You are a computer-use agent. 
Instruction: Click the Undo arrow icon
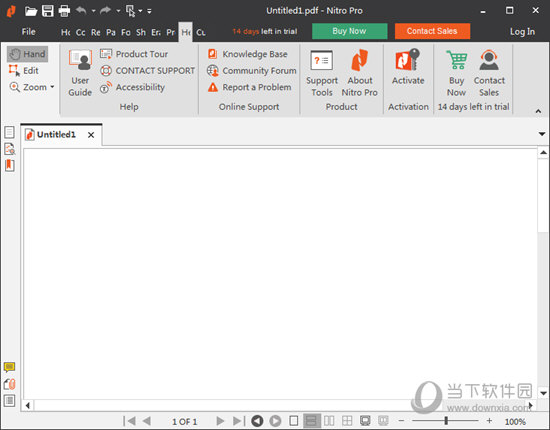point(81,11)
